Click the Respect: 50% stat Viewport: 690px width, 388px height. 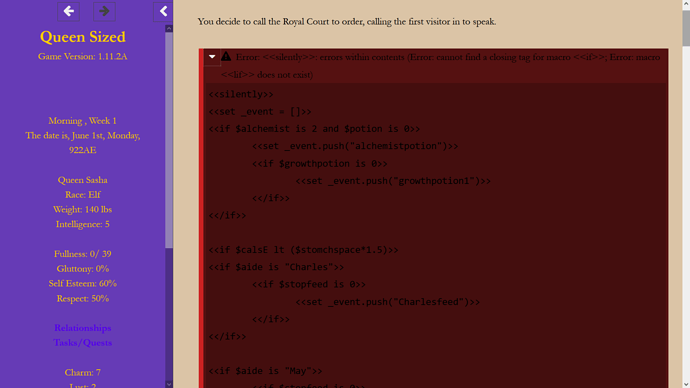(x=83, y=298)
